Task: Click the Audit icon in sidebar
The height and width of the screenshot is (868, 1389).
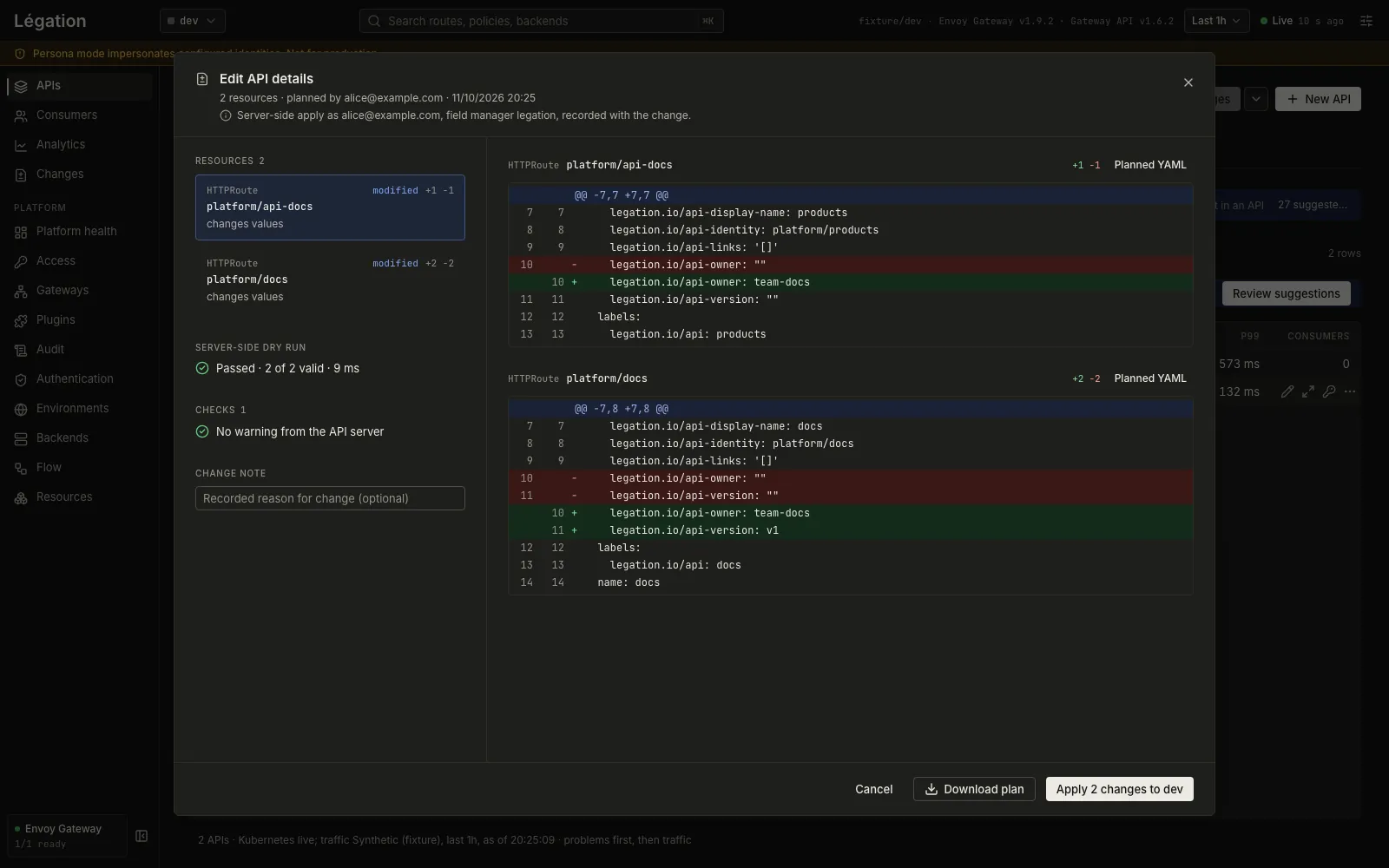Action: click(x=21, y=350)
